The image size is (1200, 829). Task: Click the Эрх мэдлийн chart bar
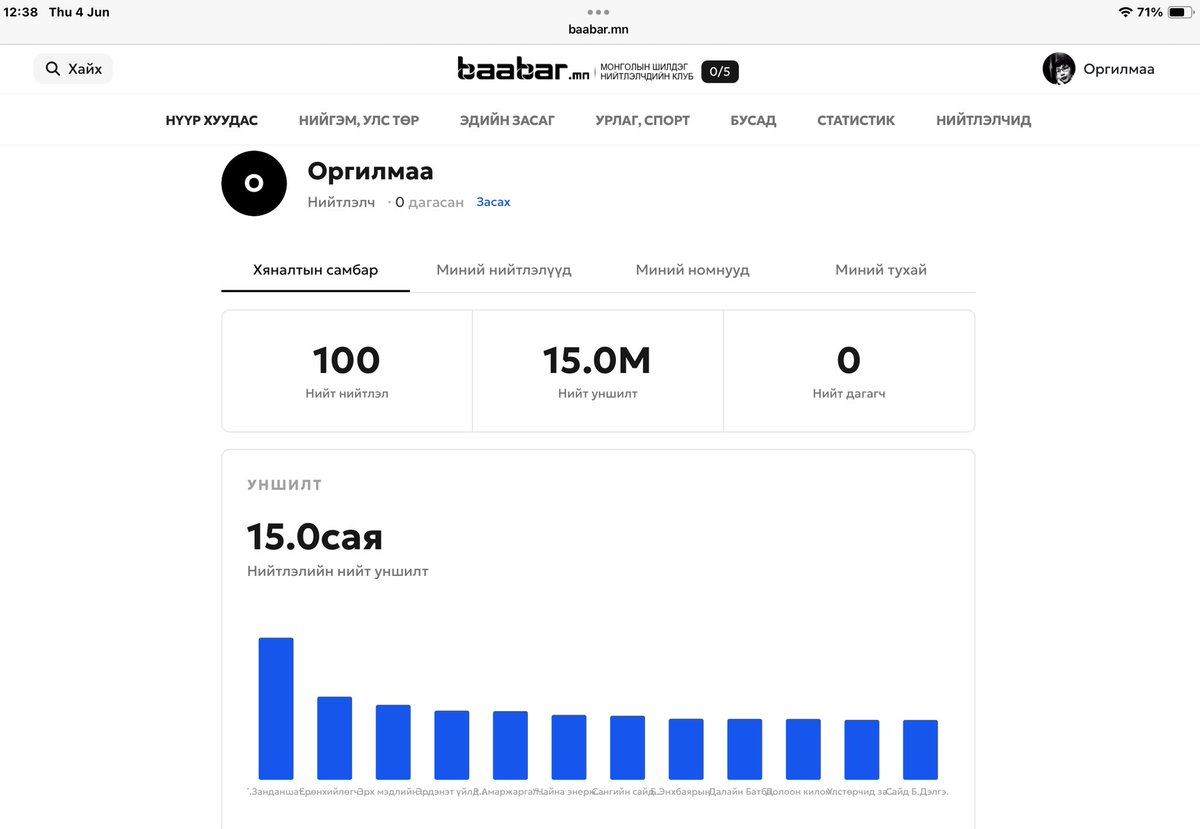(393, 742)
